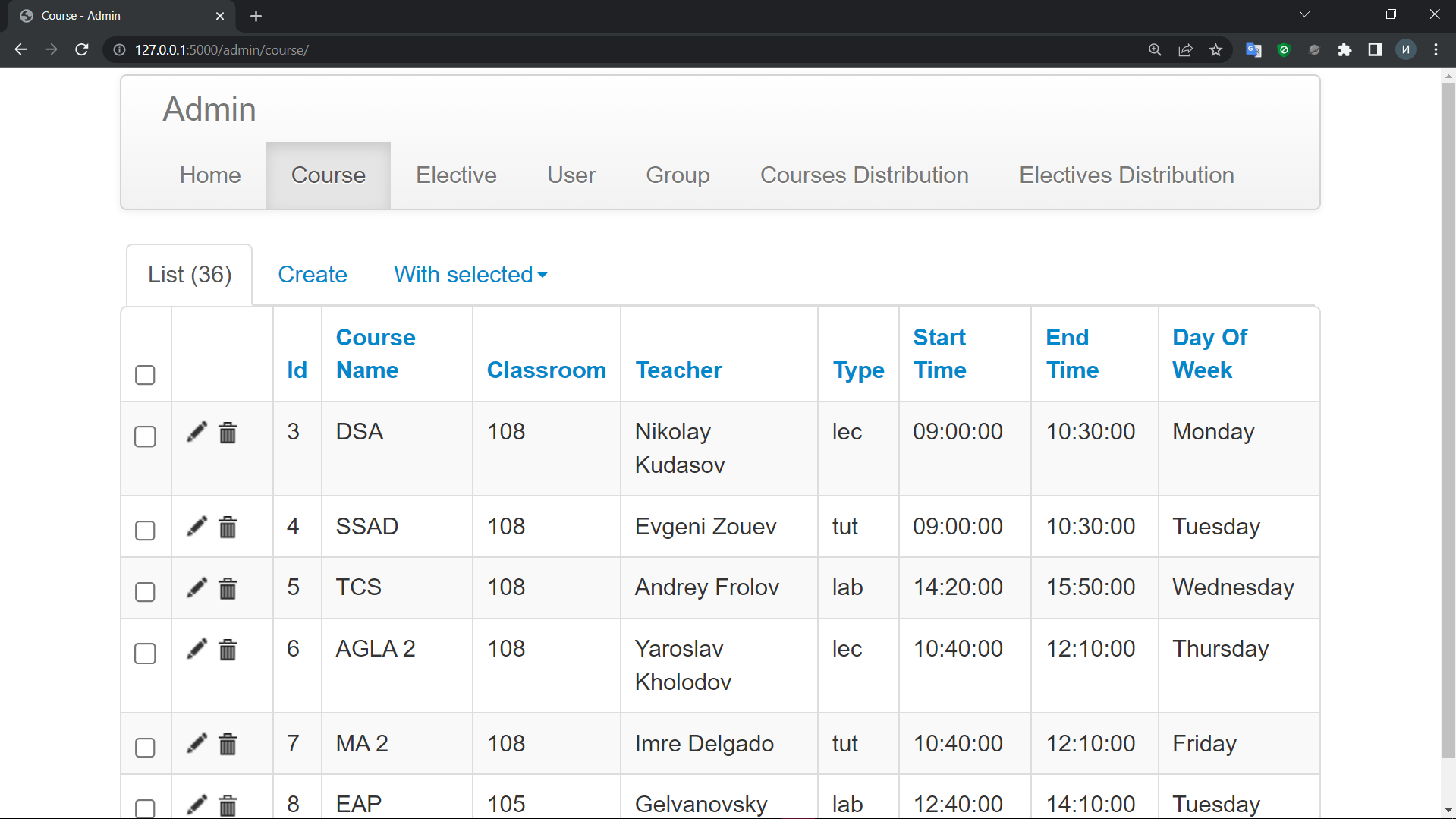Open the Courses Distribution menu item
Screen dimensions: 1456x819
tap(864, 175)
